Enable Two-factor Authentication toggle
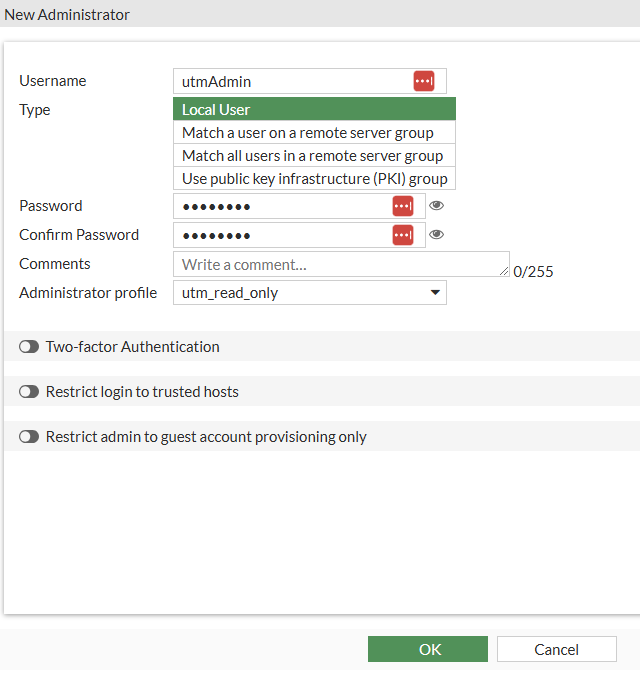This screenshot has height=679, width=640. (x=29, y=347)
